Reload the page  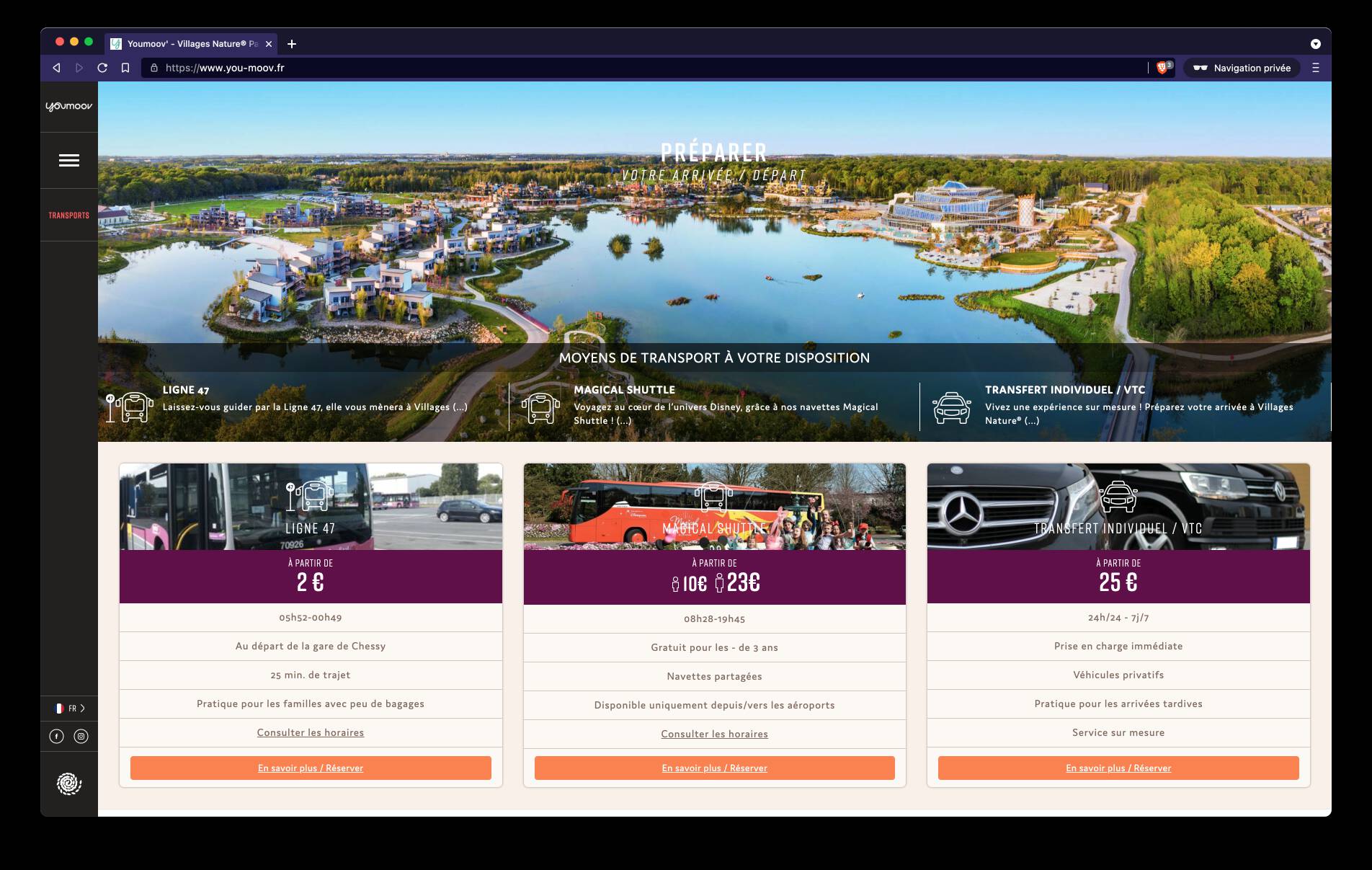click(x=102, y=68)
